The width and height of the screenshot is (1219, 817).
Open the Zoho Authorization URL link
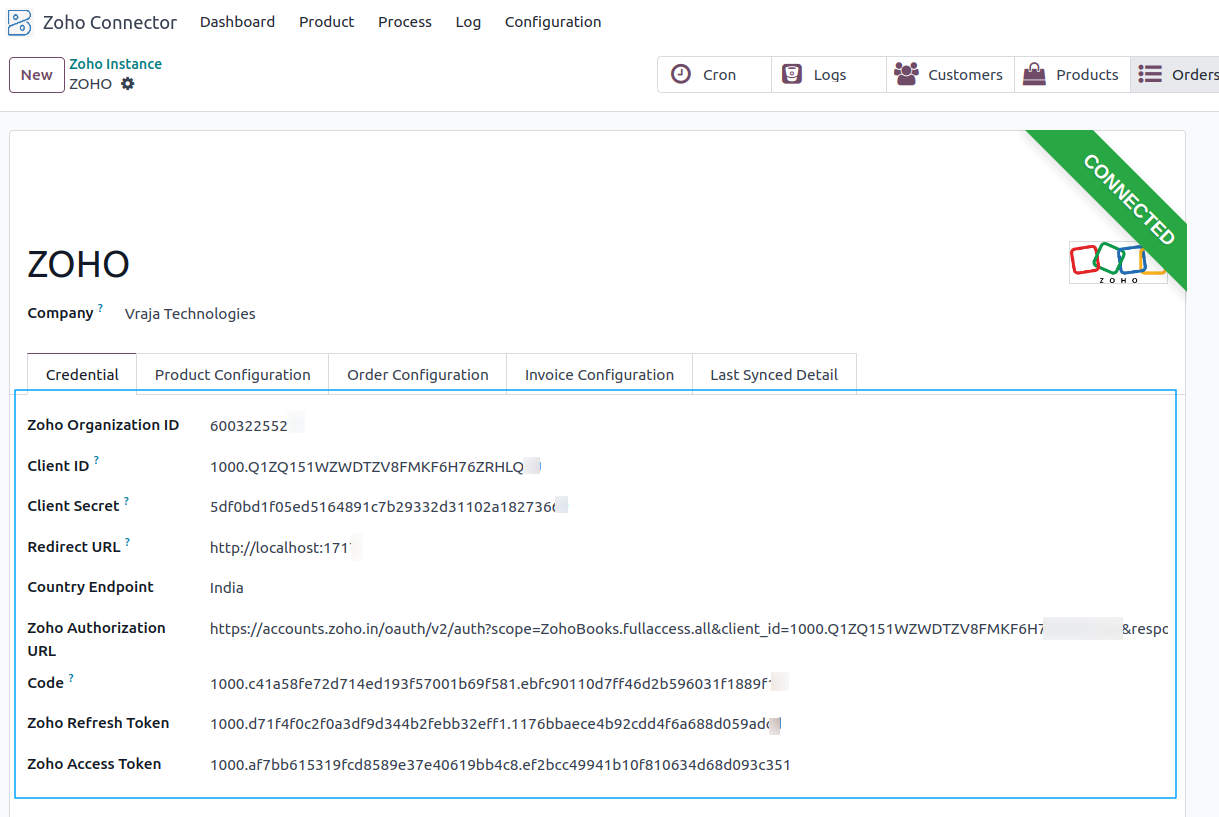point(689,629)
